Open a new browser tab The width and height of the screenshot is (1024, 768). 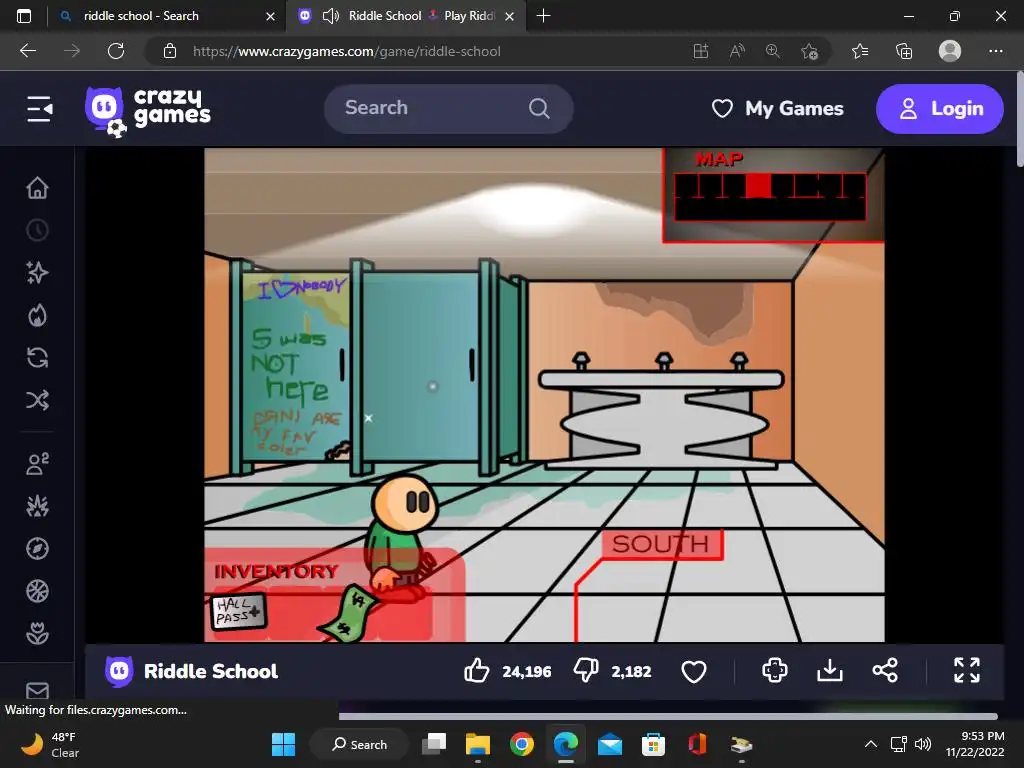tap(543, 16)
